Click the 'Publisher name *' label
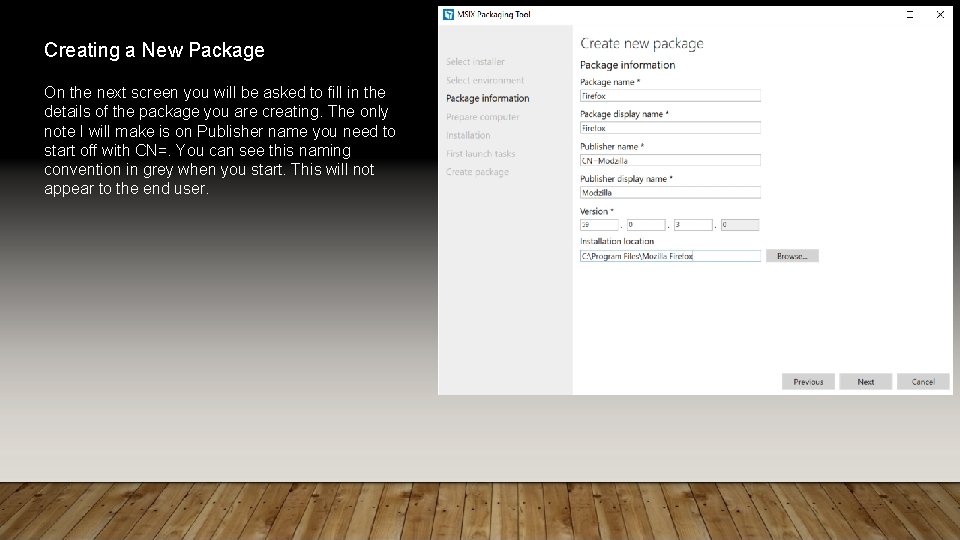This screenshot has width=960, height=540. (x=612, y=146)
